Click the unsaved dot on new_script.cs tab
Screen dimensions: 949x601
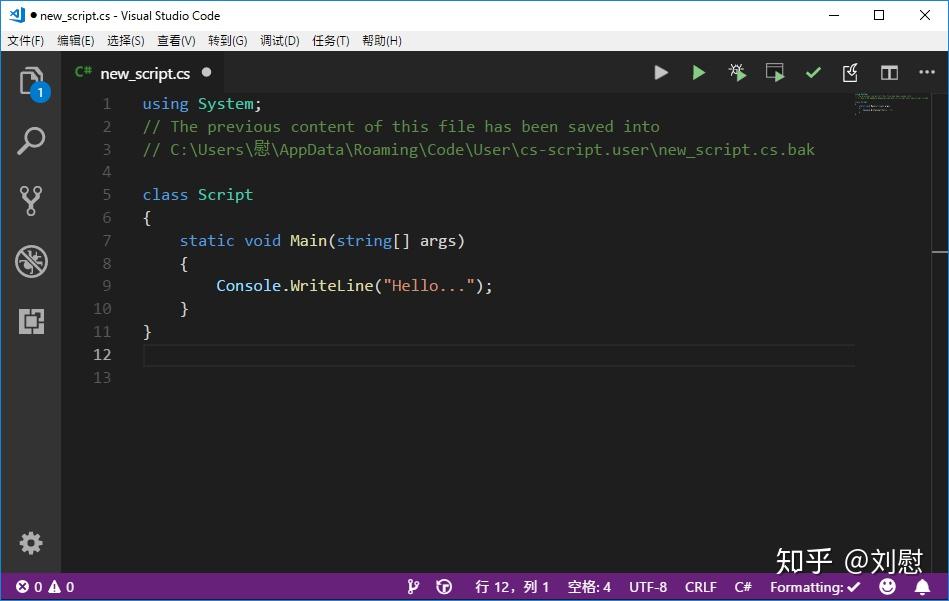tap(206, 72)
